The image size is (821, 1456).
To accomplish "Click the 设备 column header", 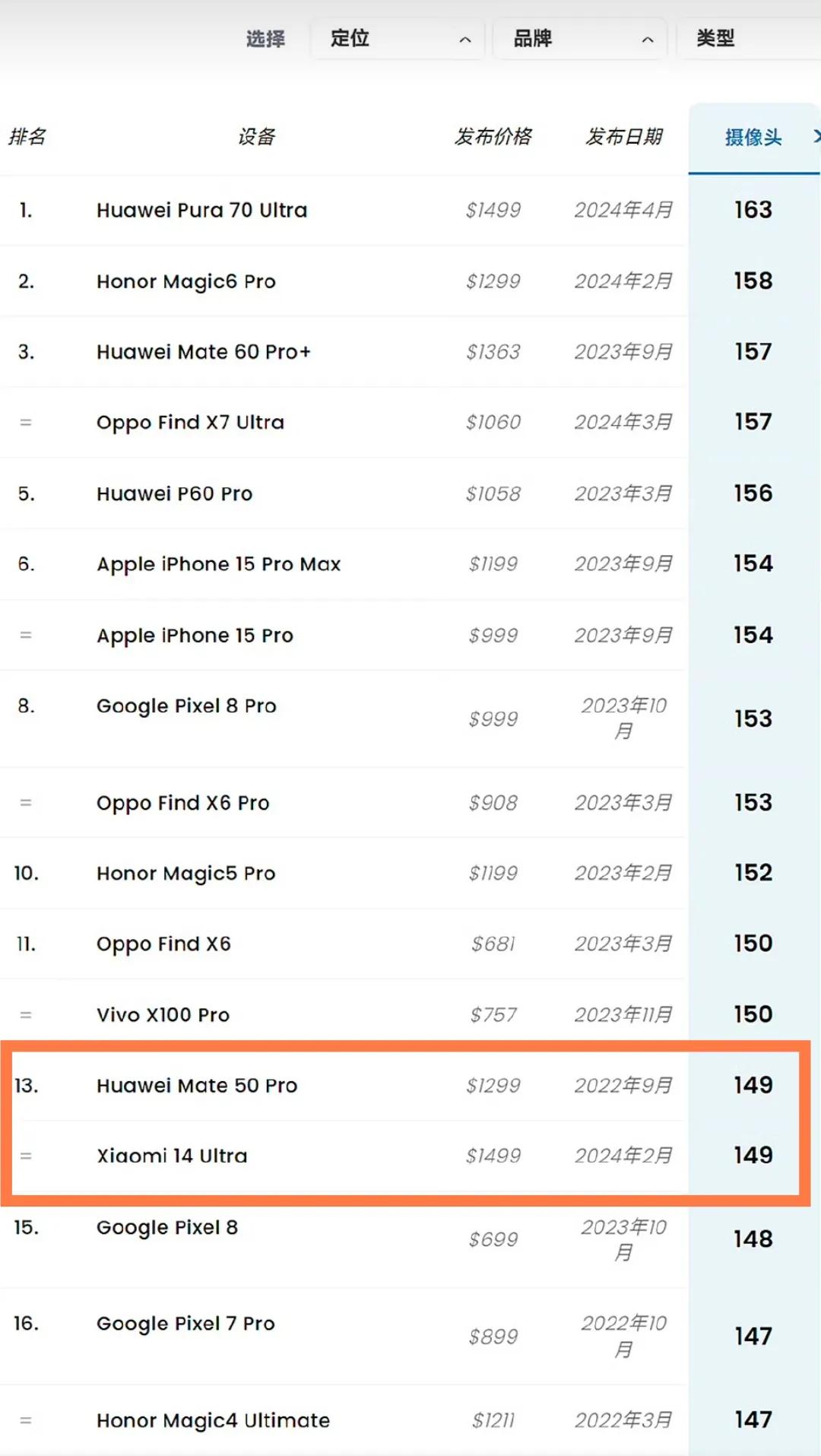I will [x=256, y=137].
